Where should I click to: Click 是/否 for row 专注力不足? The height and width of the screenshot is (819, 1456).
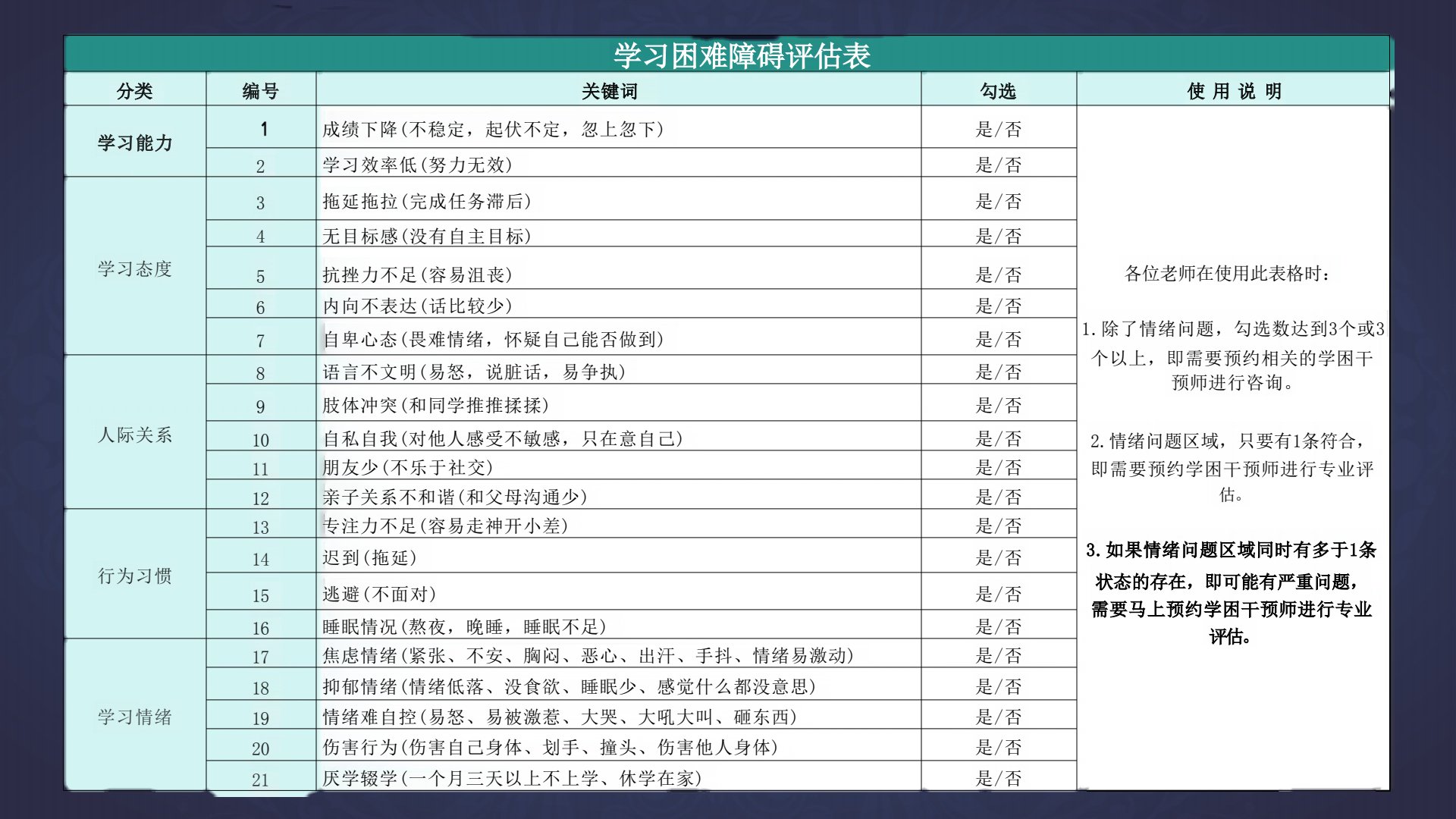click(x=998, y=526)
